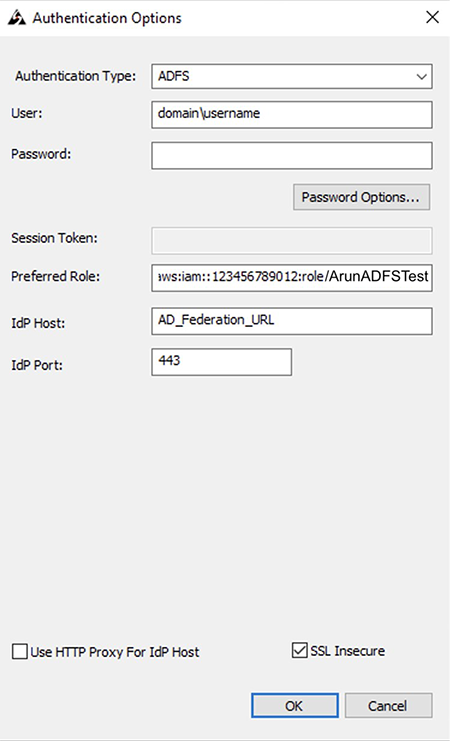Select the empty Password input field
This screenshot has height=742, width=450.
(x=291, y=155)
